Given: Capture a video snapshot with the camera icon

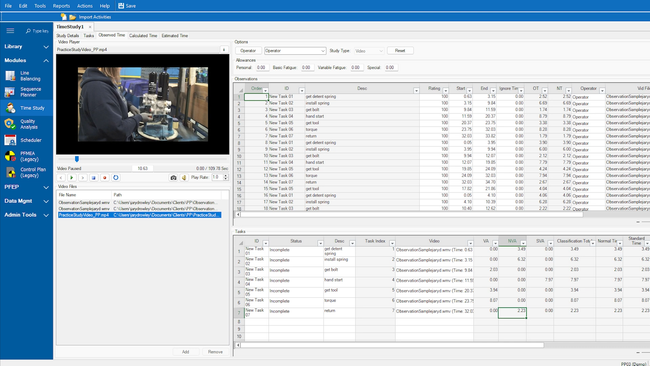Looking at the screenshot, I should (173, 177).
